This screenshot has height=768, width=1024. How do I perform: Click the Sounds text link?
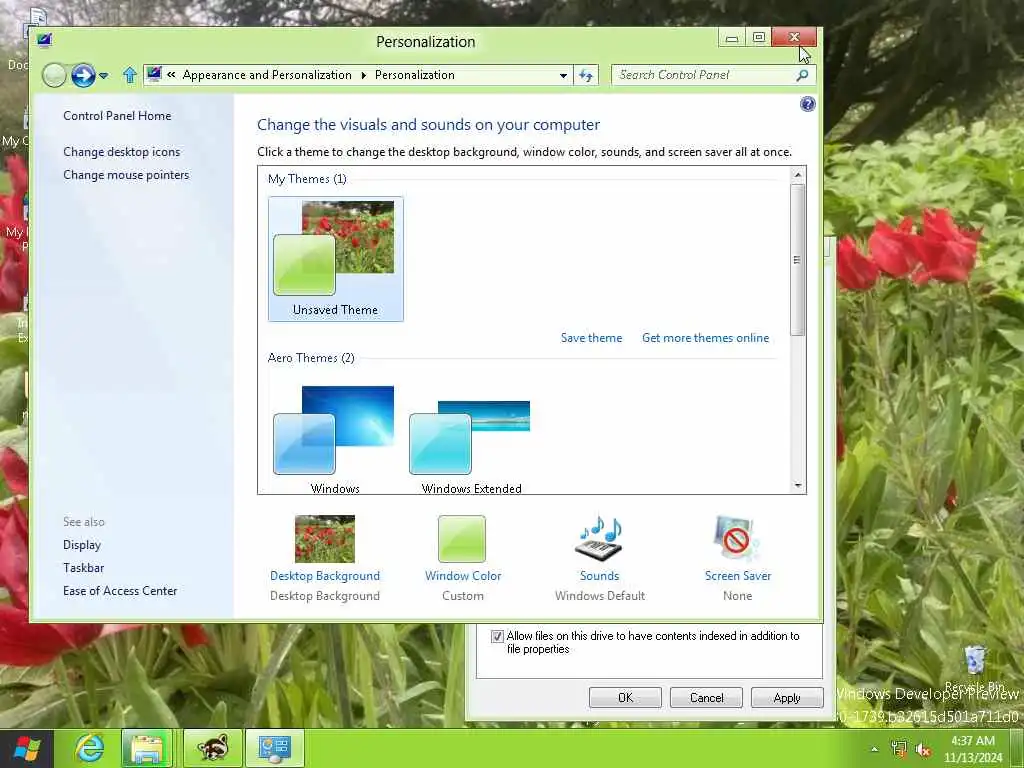pos(600,576)
